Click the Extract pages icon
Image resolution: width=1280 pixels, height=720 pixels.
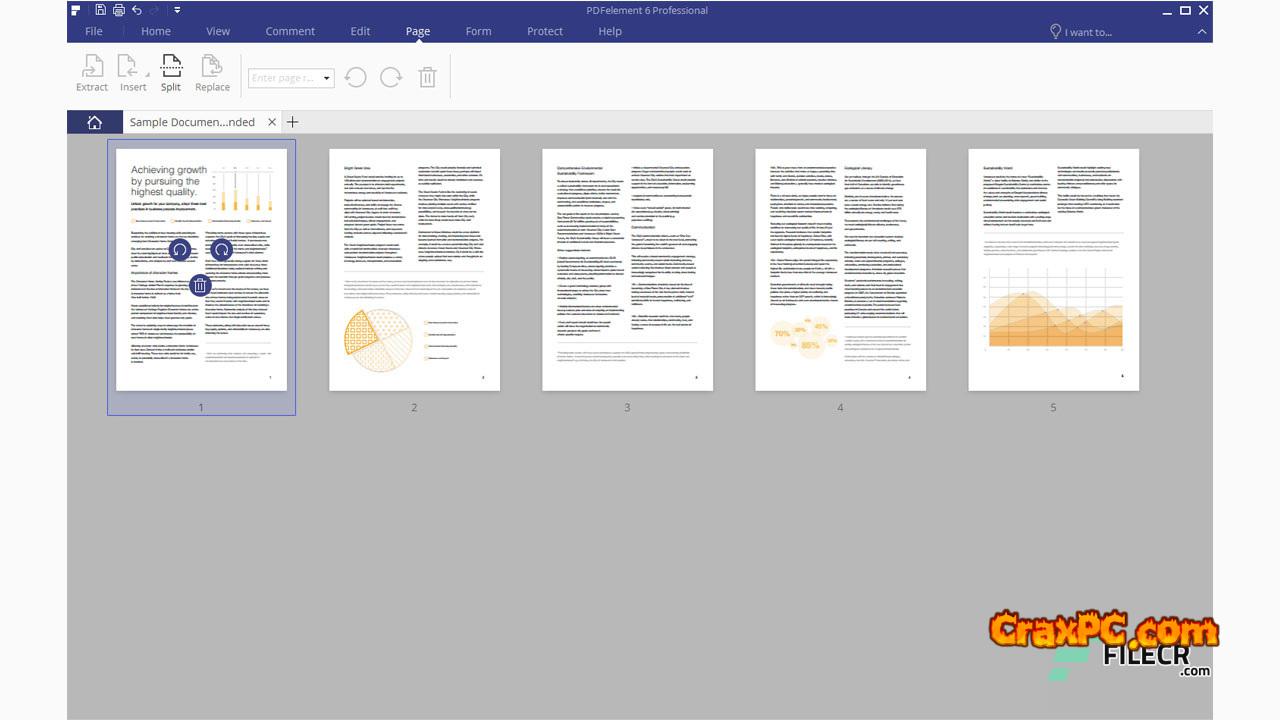(x=91, y=73)
